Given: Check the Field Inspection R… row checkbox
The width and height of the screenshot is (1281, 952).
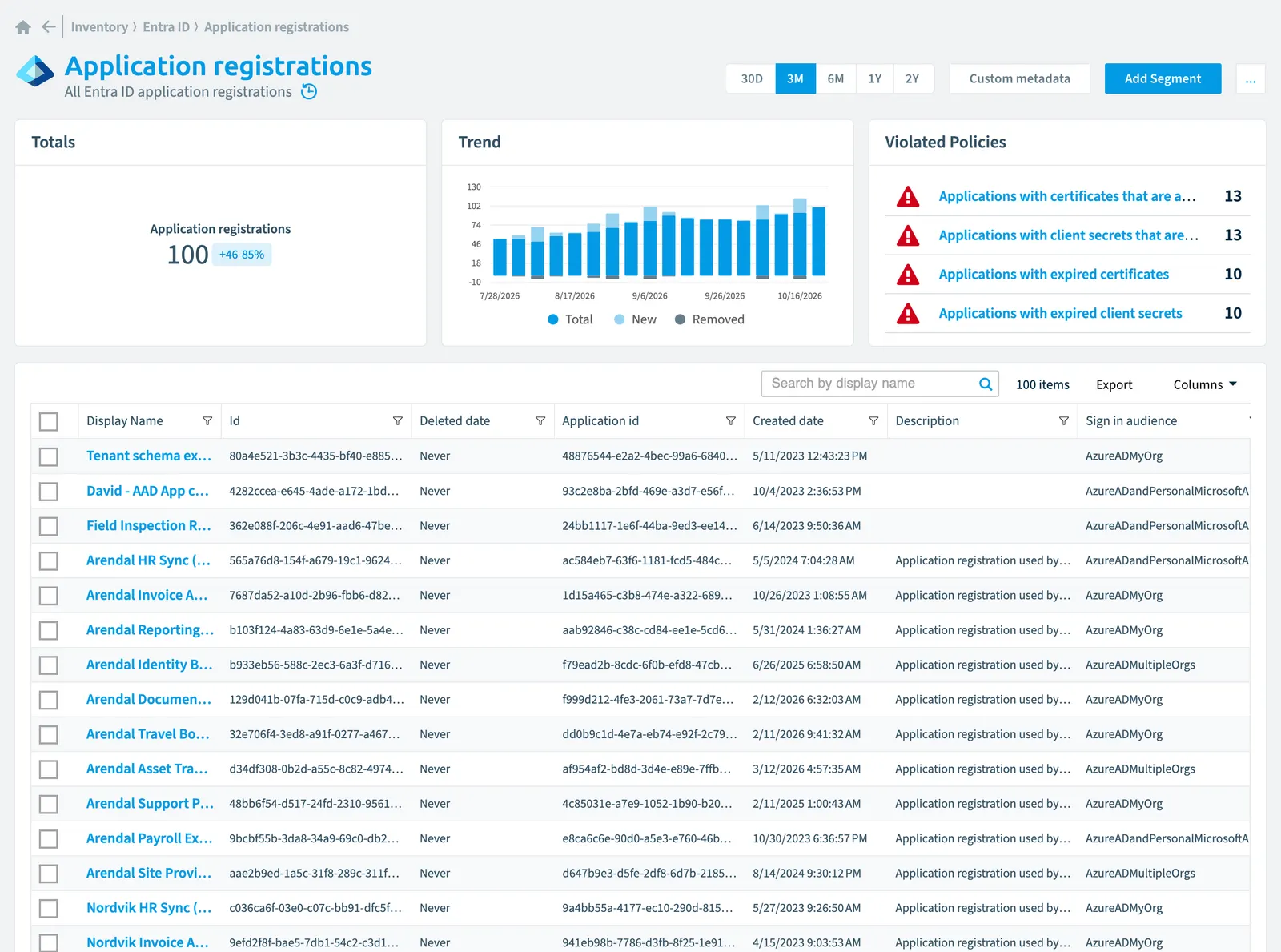Looking at the screenshot, I should pyautogui.click(x=49, y=526).
